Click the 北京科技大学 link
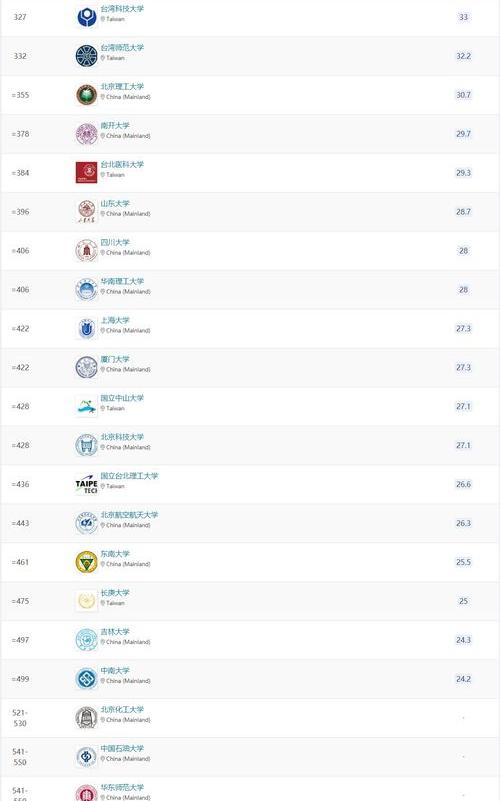This screenshot has height=801, width=500. click(x=122, y=437)
